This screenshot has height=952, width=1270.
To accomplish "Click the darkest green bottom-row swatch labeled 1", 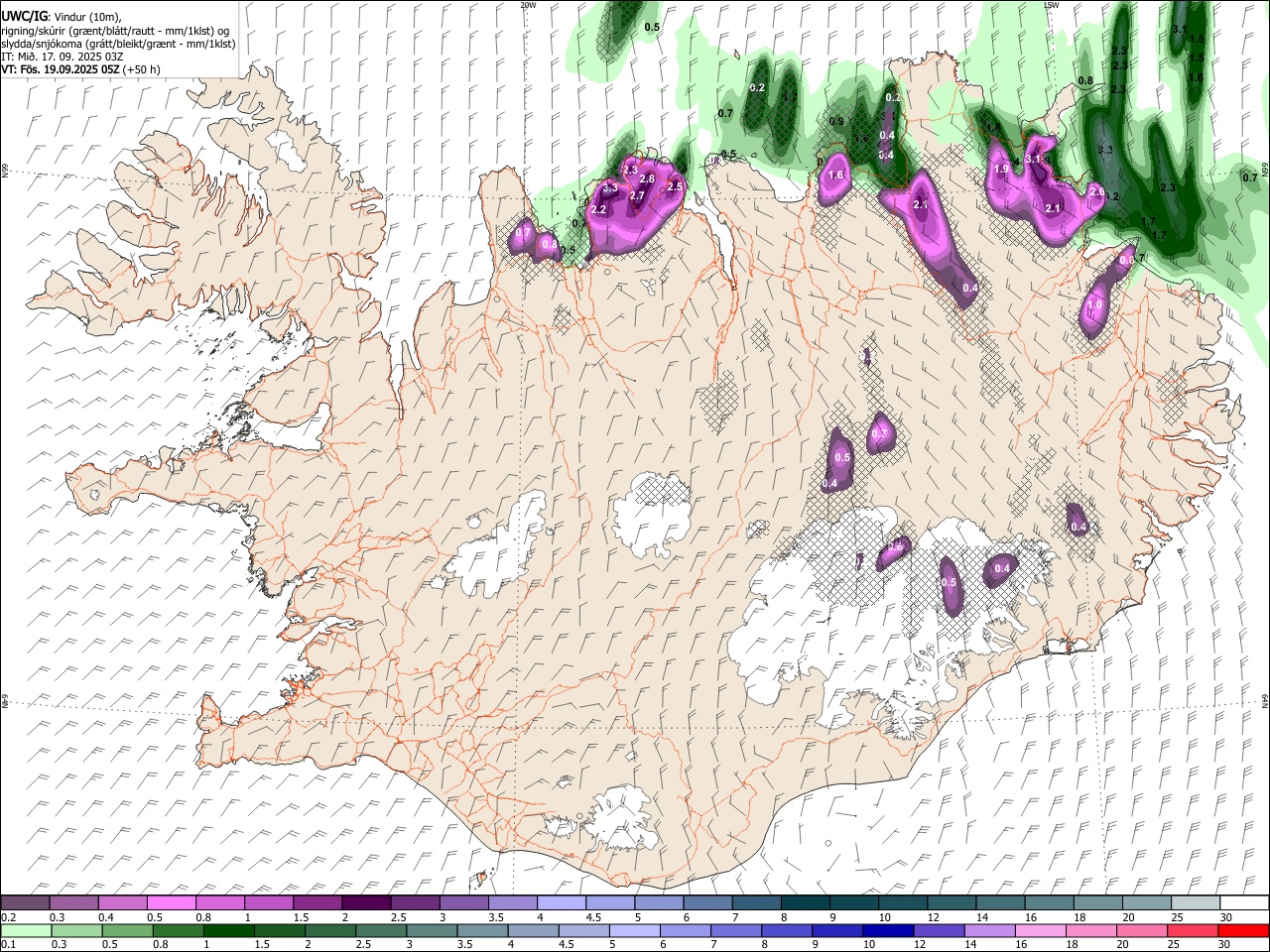I will pos(229,931).
